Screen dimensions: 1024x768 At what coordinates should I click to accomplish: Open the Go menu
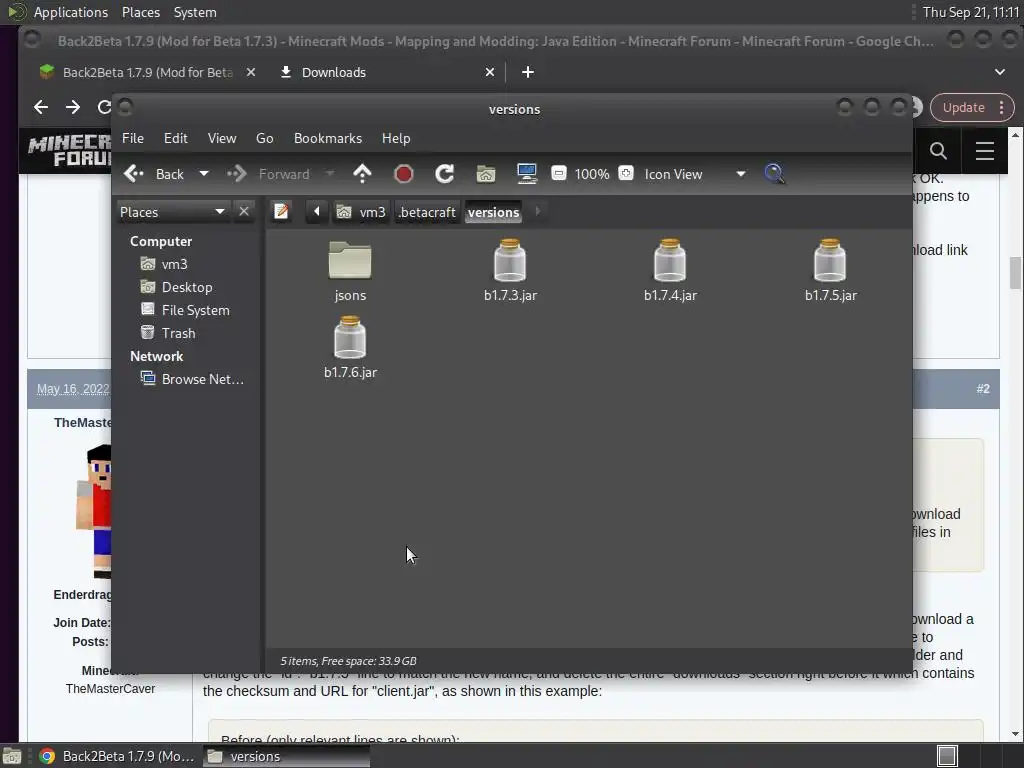pos(264,138)
